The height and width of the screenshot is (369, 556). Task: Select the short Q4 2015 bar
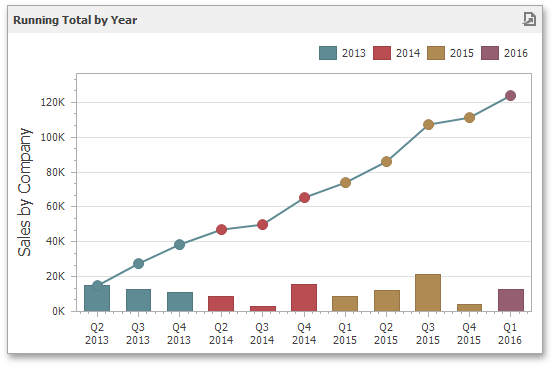click(469, 308)
